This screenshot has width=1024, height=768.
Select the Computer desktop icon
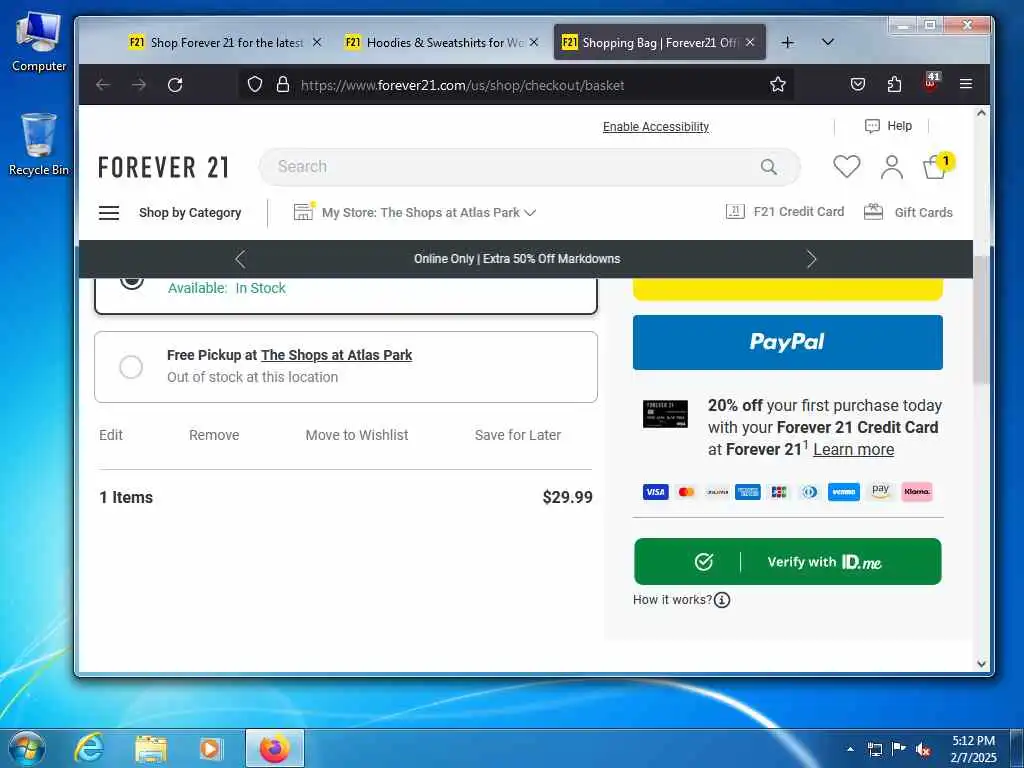[x=39, y=42]
